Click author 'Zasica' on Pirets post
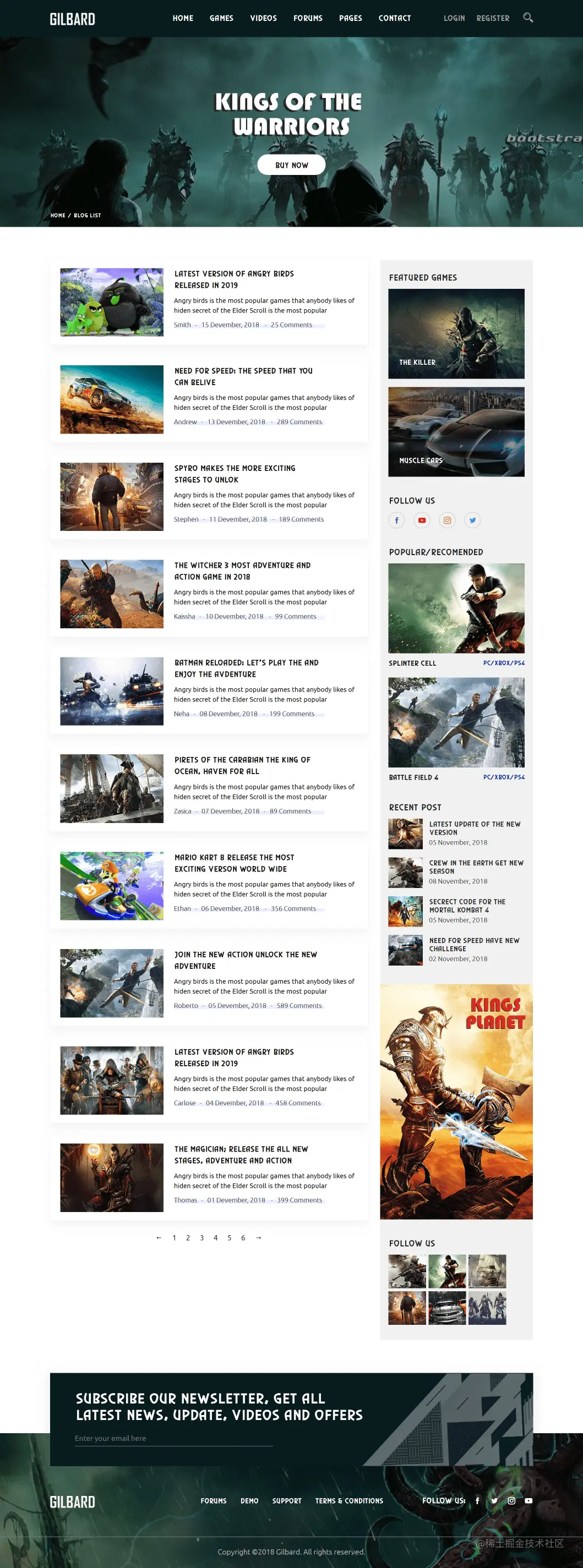583x1568 pixels. coord(182,811)
